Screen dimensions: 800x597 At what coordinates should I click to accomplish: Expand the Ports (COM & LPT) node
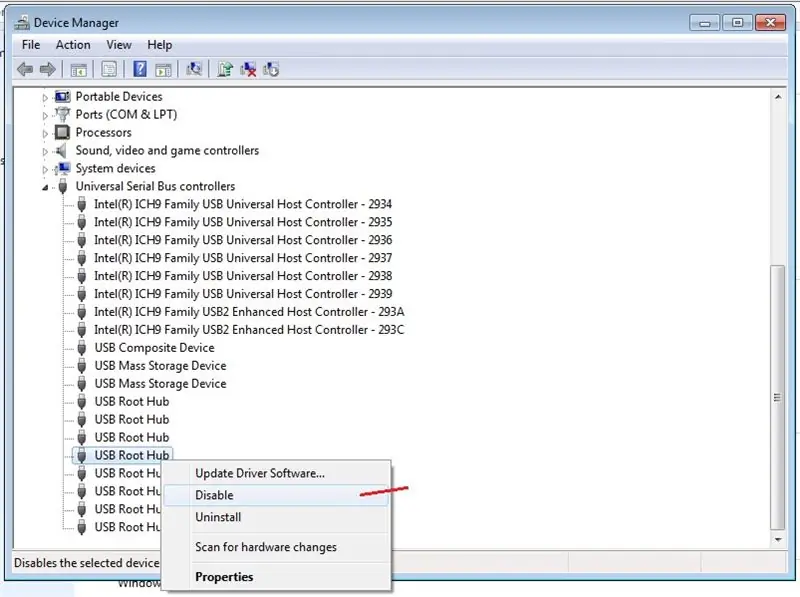[45, 115]
